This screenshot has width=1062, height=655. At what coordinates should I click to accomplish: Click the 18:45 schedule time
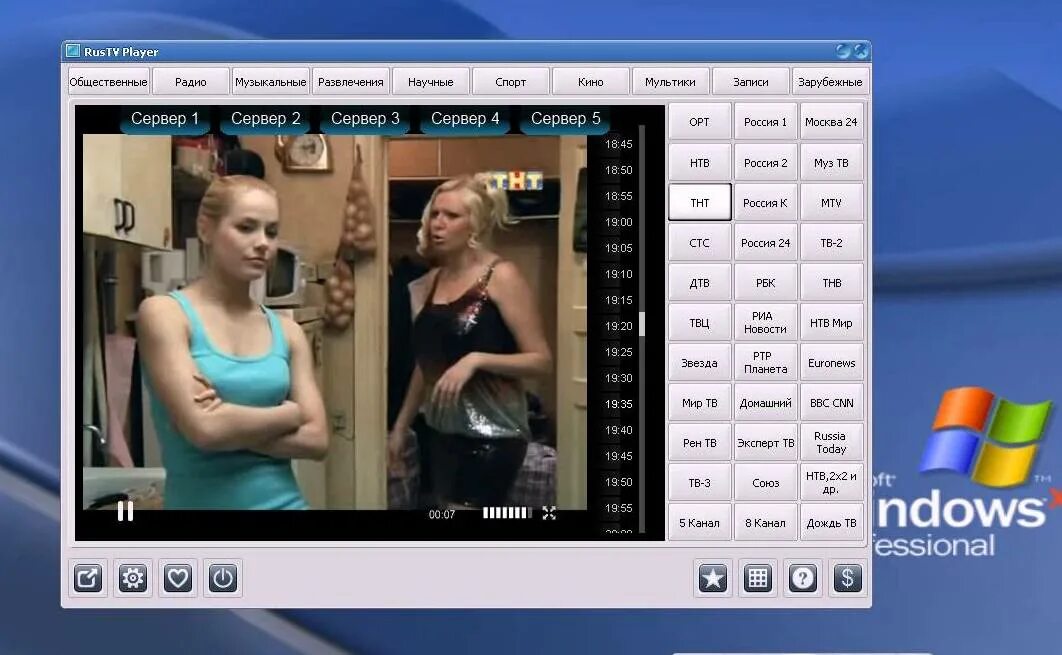[x=618, y=144]
